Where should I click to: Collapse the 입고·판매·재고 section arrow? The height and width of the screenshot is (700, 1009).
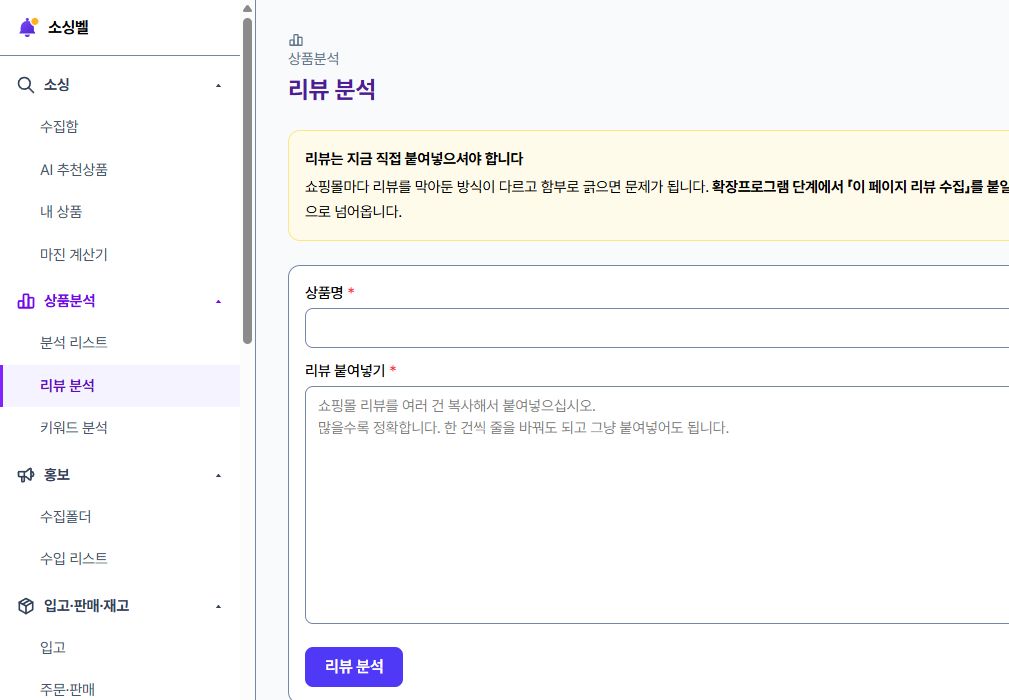(x=218, y=606)
